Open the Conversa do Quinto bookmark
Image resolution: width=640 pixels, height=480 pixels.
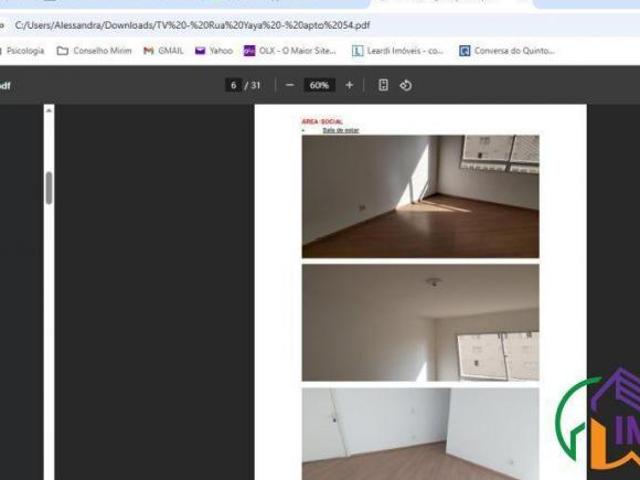[x=507, y=51]
